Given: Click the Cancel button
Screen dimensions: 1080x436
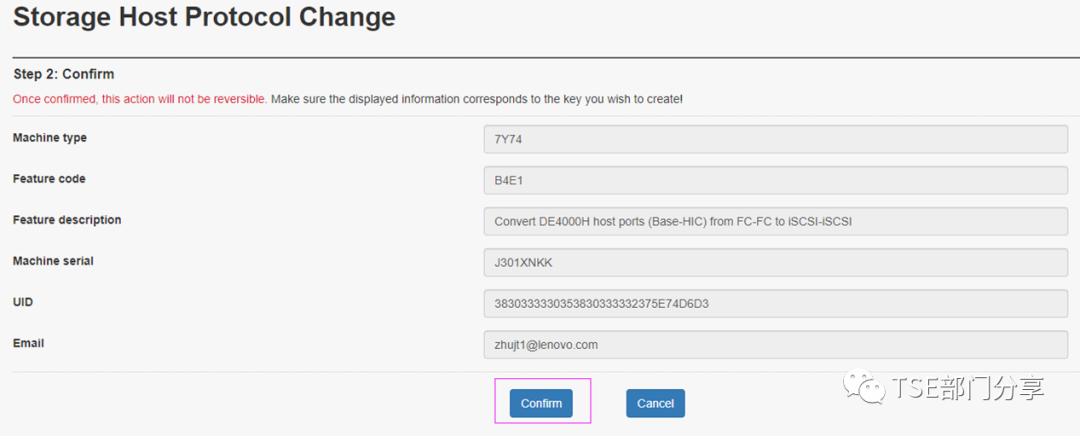Looking at the screenshot, I should 655,403.
